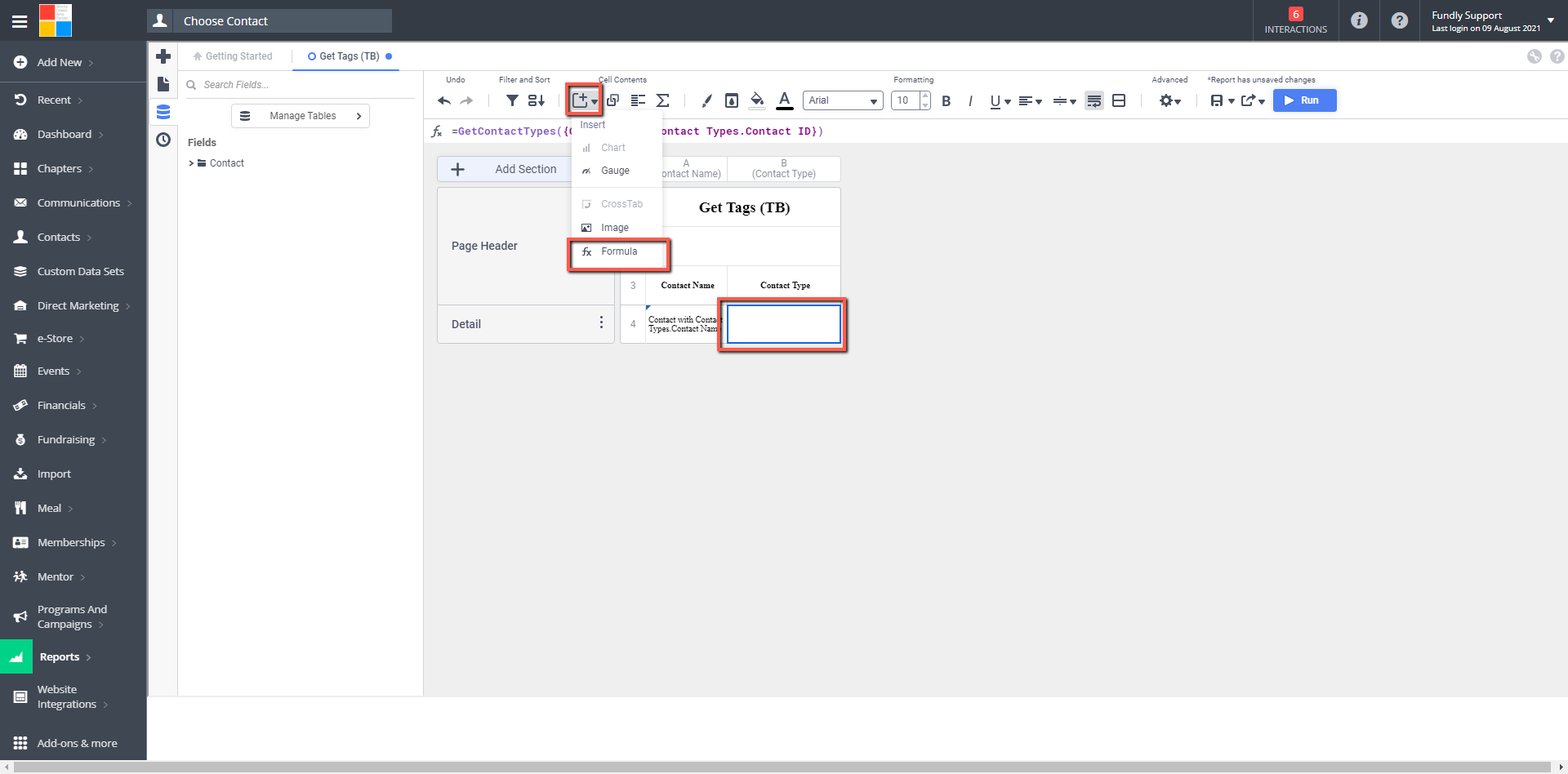Click the font size 10 field
1568x774 pixels.
coord(906,100)
